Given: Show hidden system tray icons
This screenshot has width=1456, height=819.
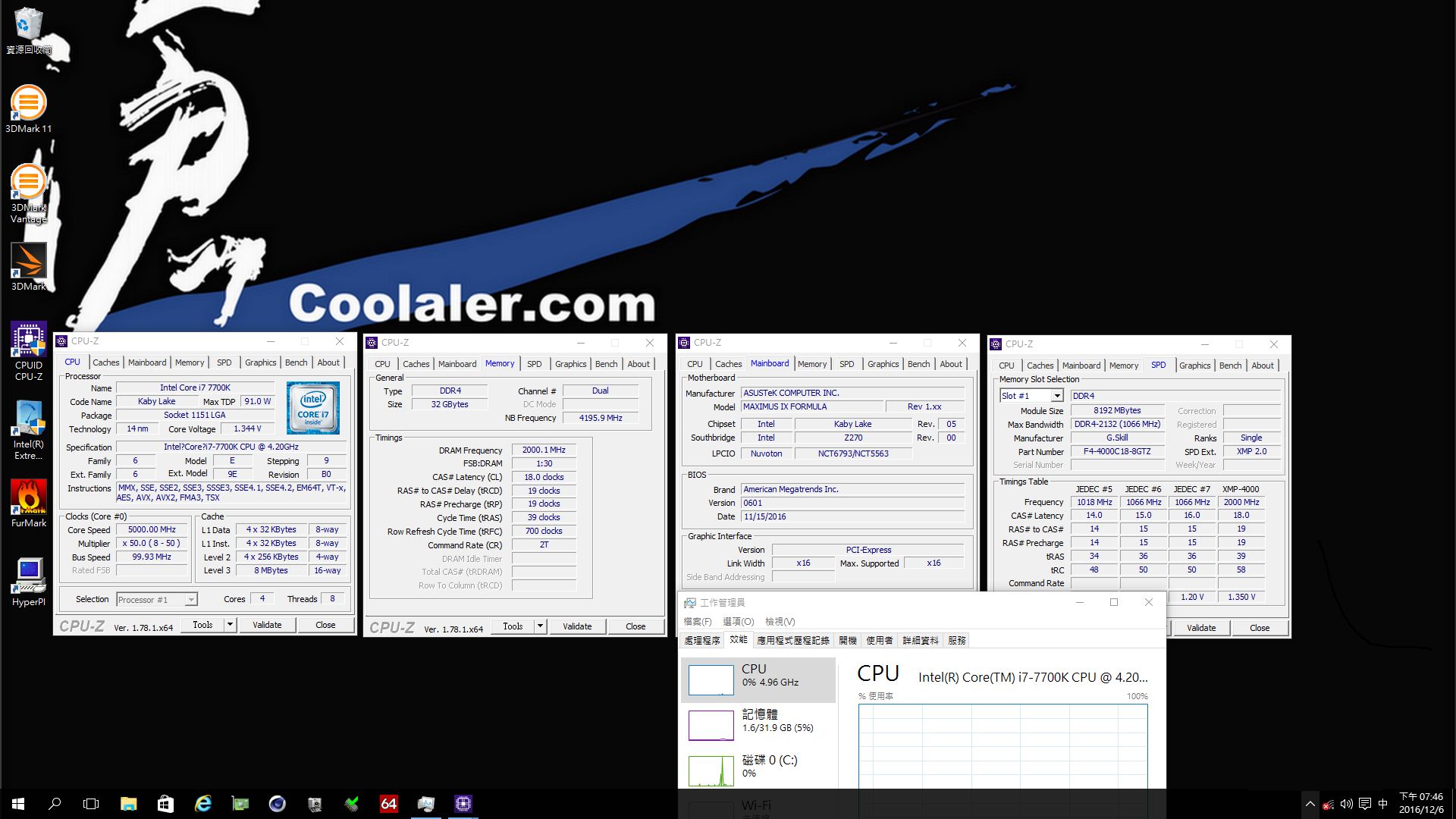Looking at the screenshot, I should click(1310, 804).
